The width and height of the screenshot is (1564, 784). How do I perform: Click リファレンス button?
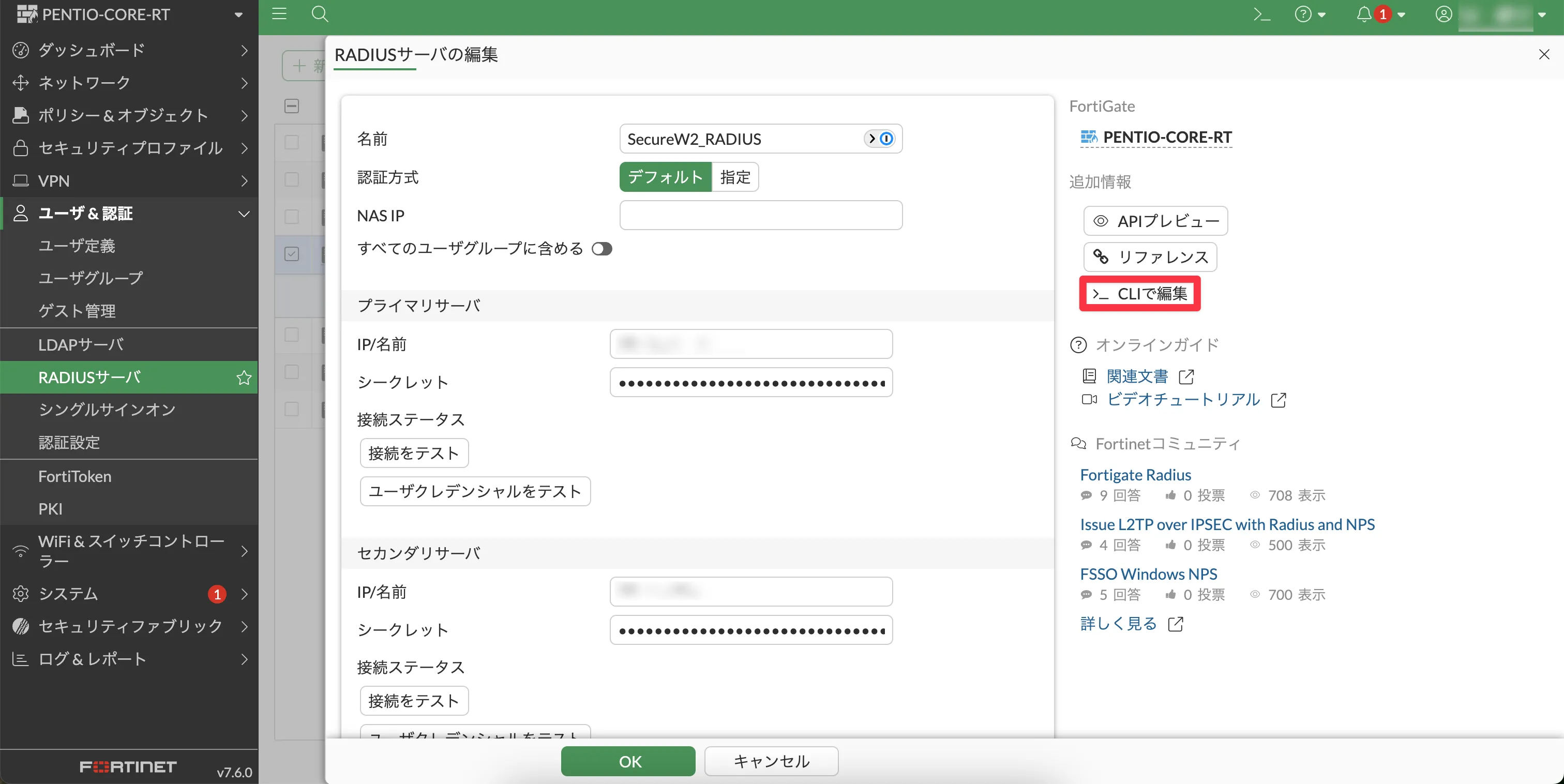click(1150, 258)
